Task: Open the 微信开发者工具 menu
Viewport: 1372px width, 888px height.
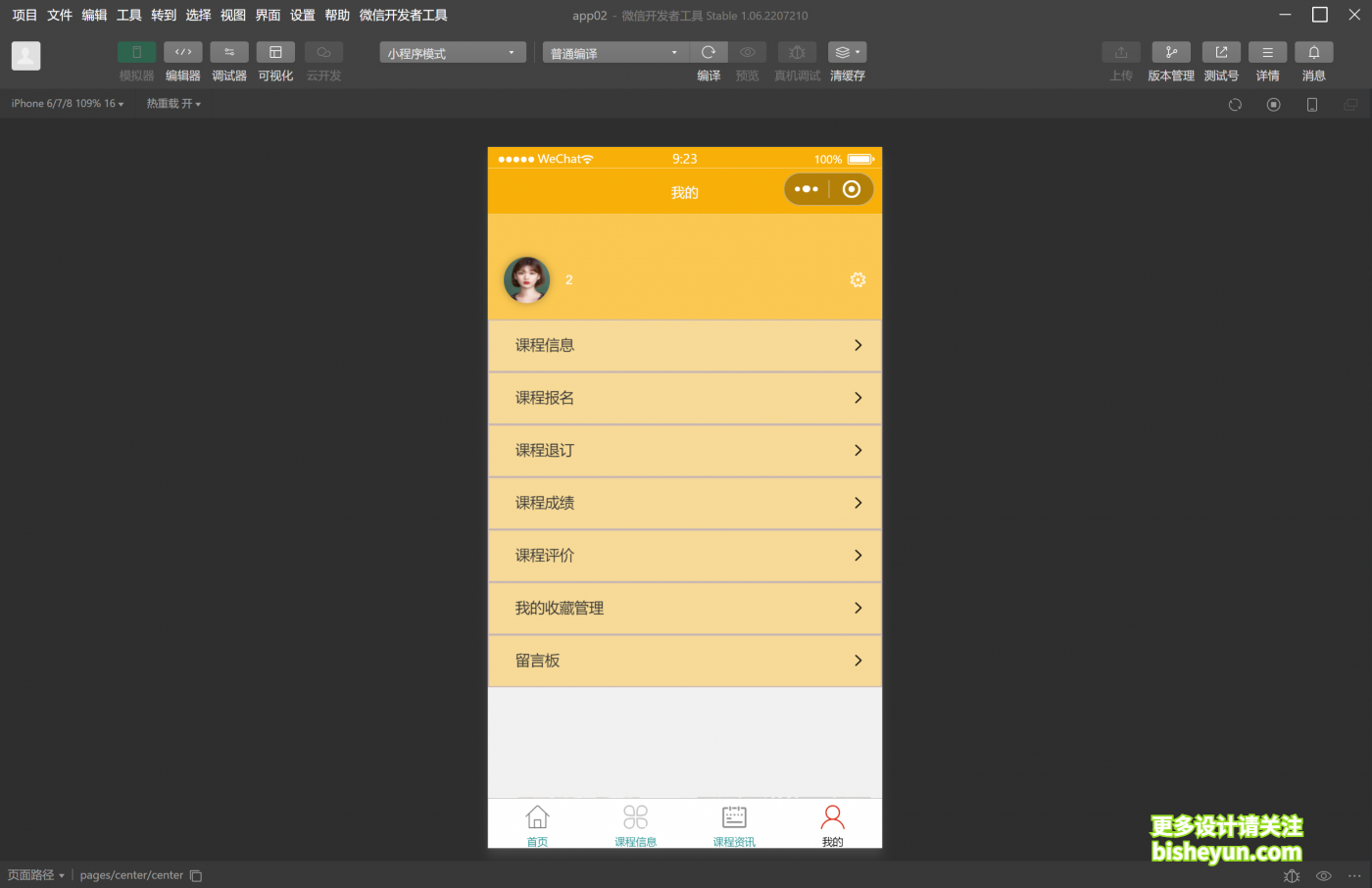Action: click(x=404, y=15)
